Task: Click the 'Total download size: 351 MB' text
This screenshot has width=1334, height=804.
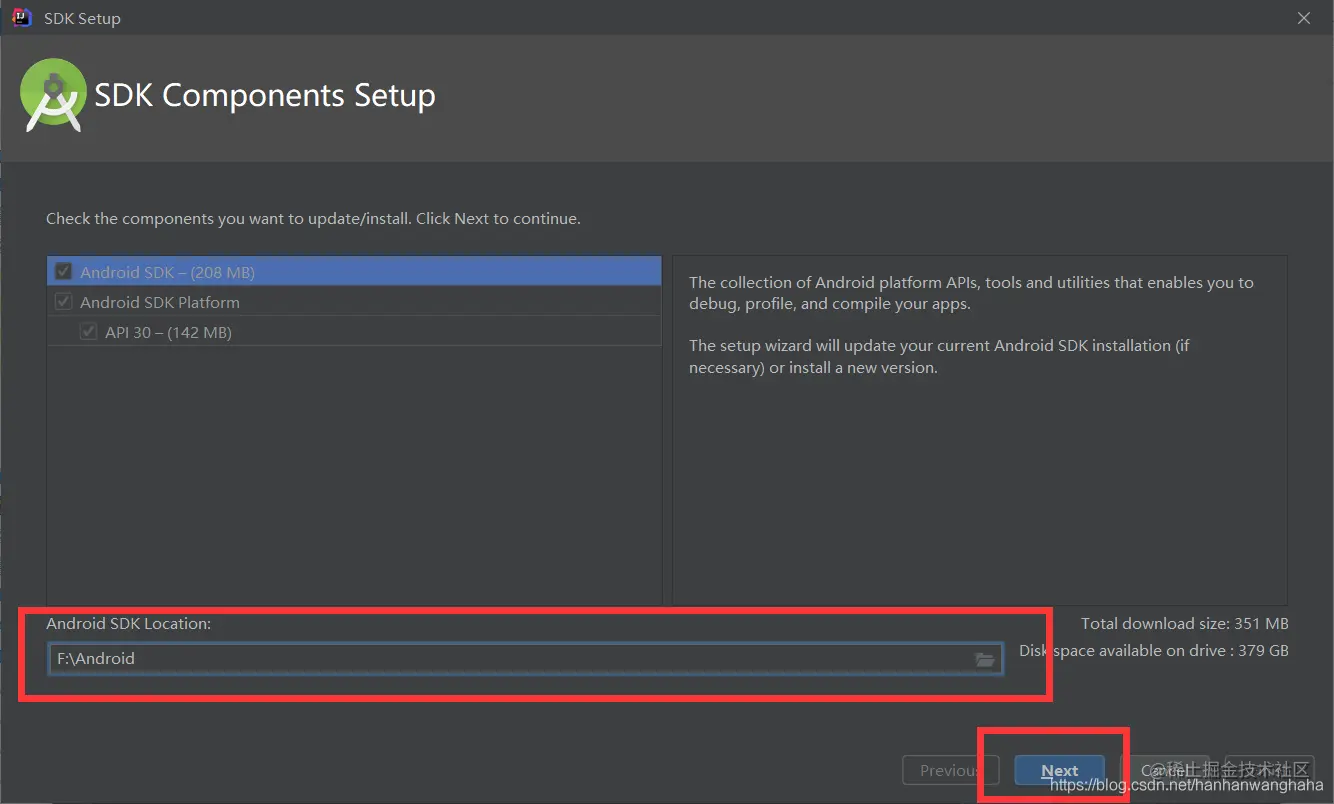Action: tap(1184, 623)
